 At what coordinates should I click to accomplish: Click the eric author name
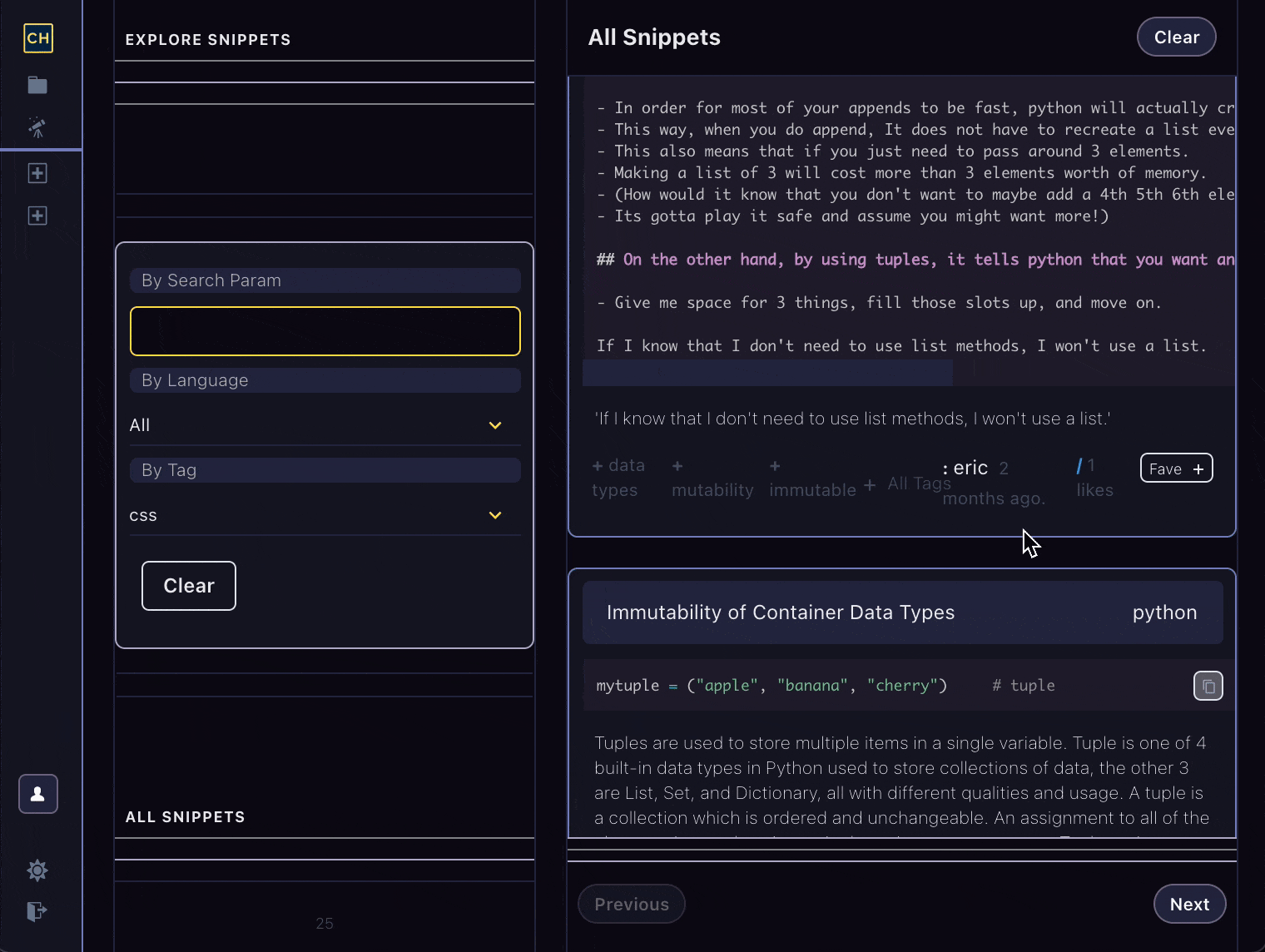[x=970, y=469]
